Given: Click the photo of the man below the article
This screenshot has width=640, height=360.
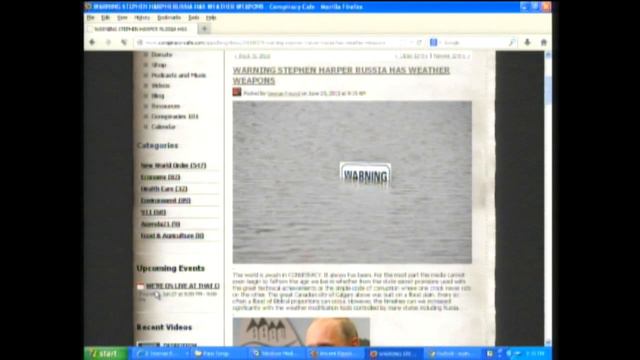Looking at the screenshot, I should [301, 332].
